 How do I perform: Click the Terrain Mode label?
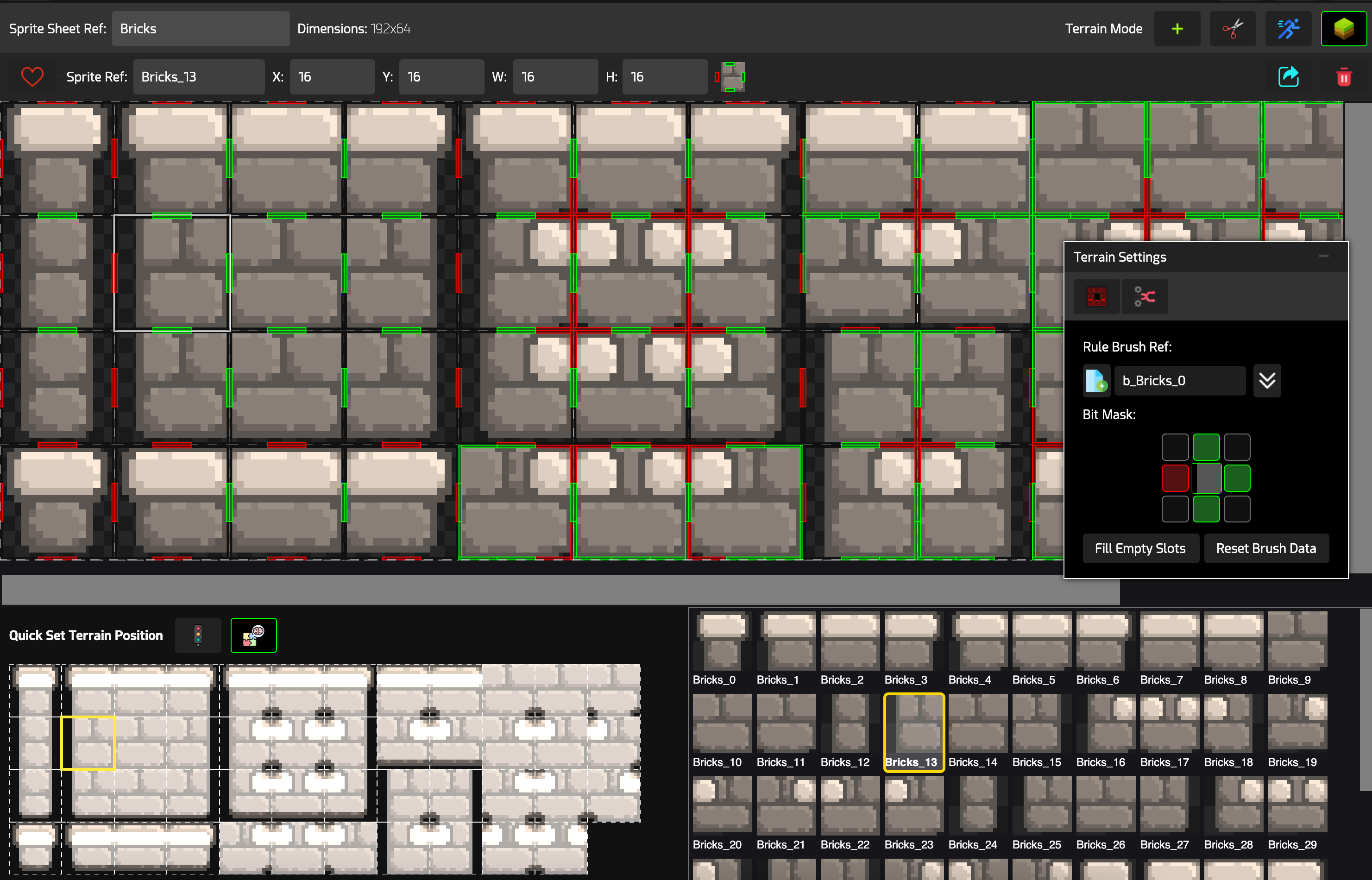(x=1103, y=29)
